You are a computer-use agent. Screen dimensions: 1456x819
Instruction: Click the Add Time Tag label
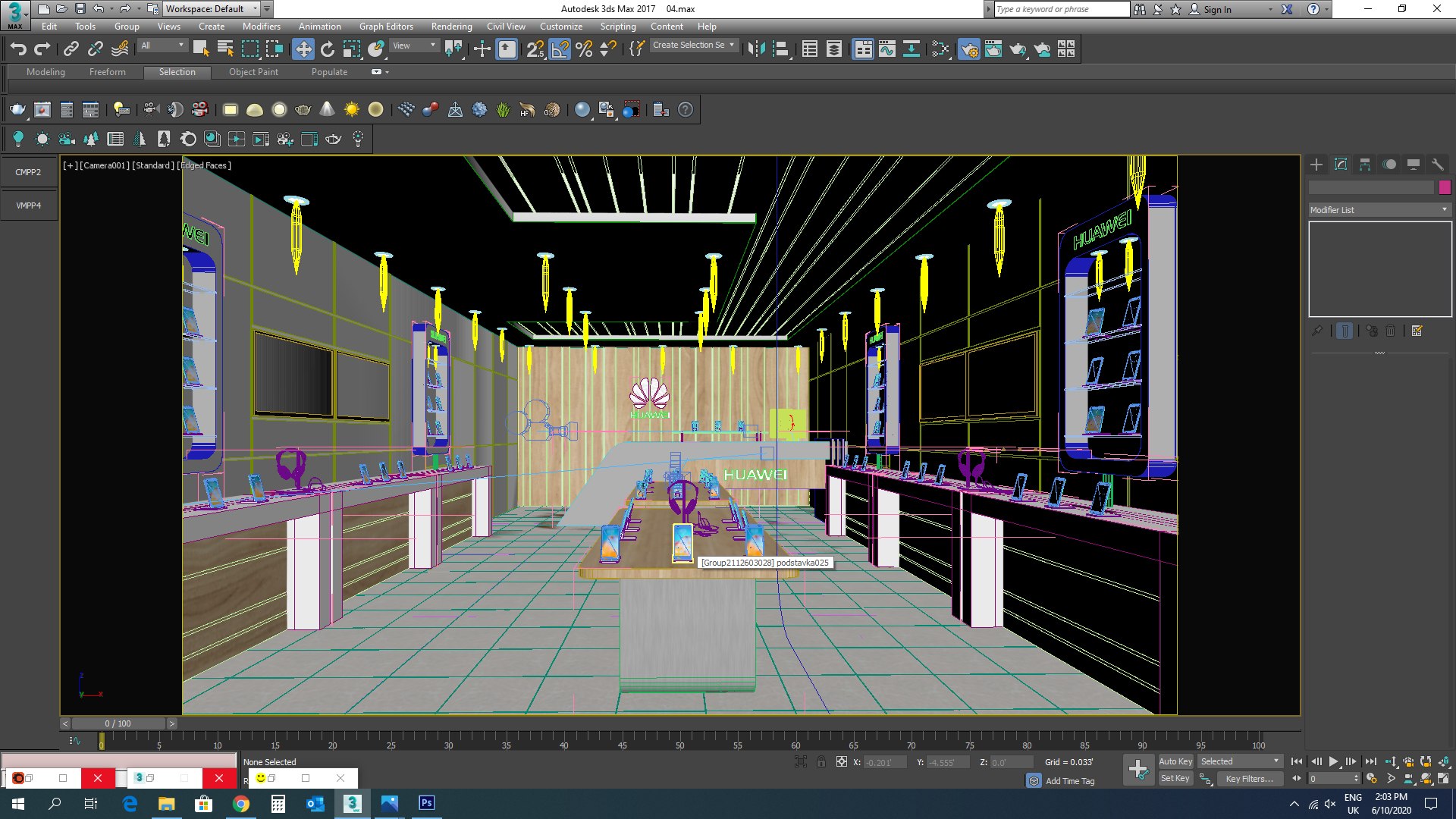[1070, 781]
